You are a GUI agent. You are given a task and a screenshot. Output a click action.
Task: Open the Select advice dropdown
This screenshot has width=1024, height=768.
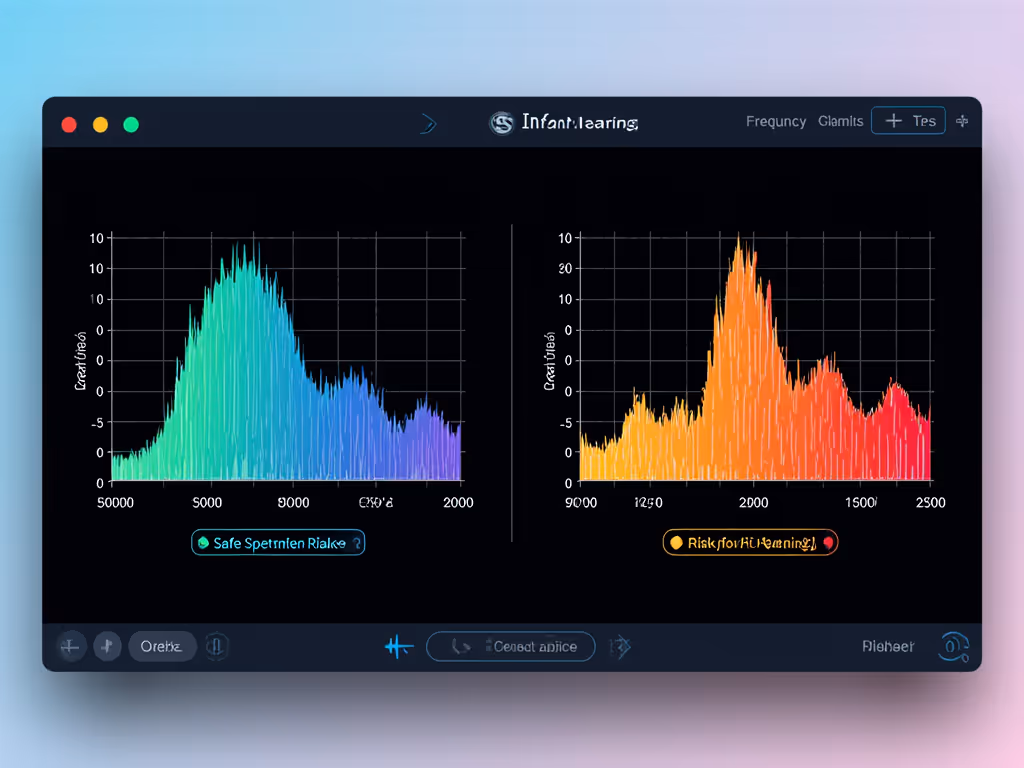pos(510,646)
